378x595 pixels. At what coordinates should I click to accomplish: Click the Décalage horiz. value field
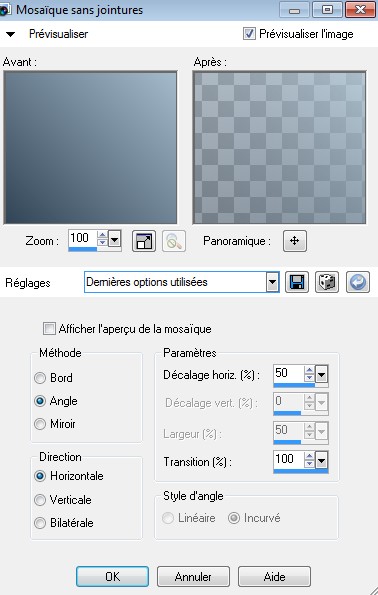(x=289, y=373)
